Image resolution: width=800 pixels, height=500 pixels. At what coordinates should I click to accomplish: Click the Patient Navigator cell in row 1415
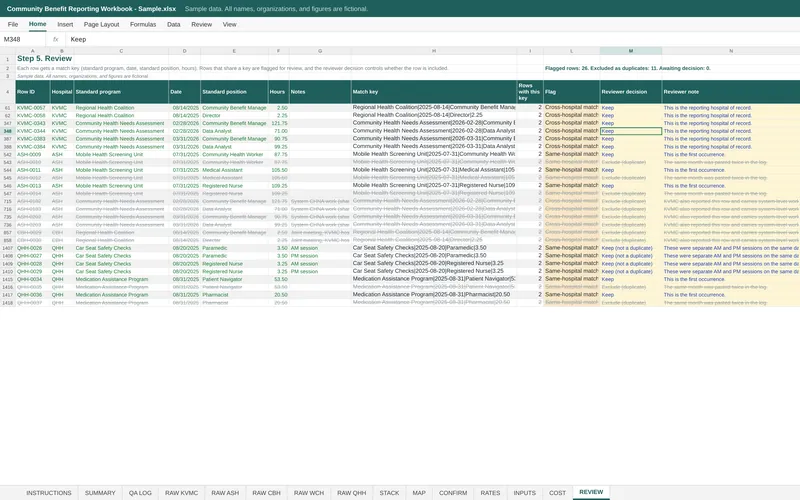234,279
